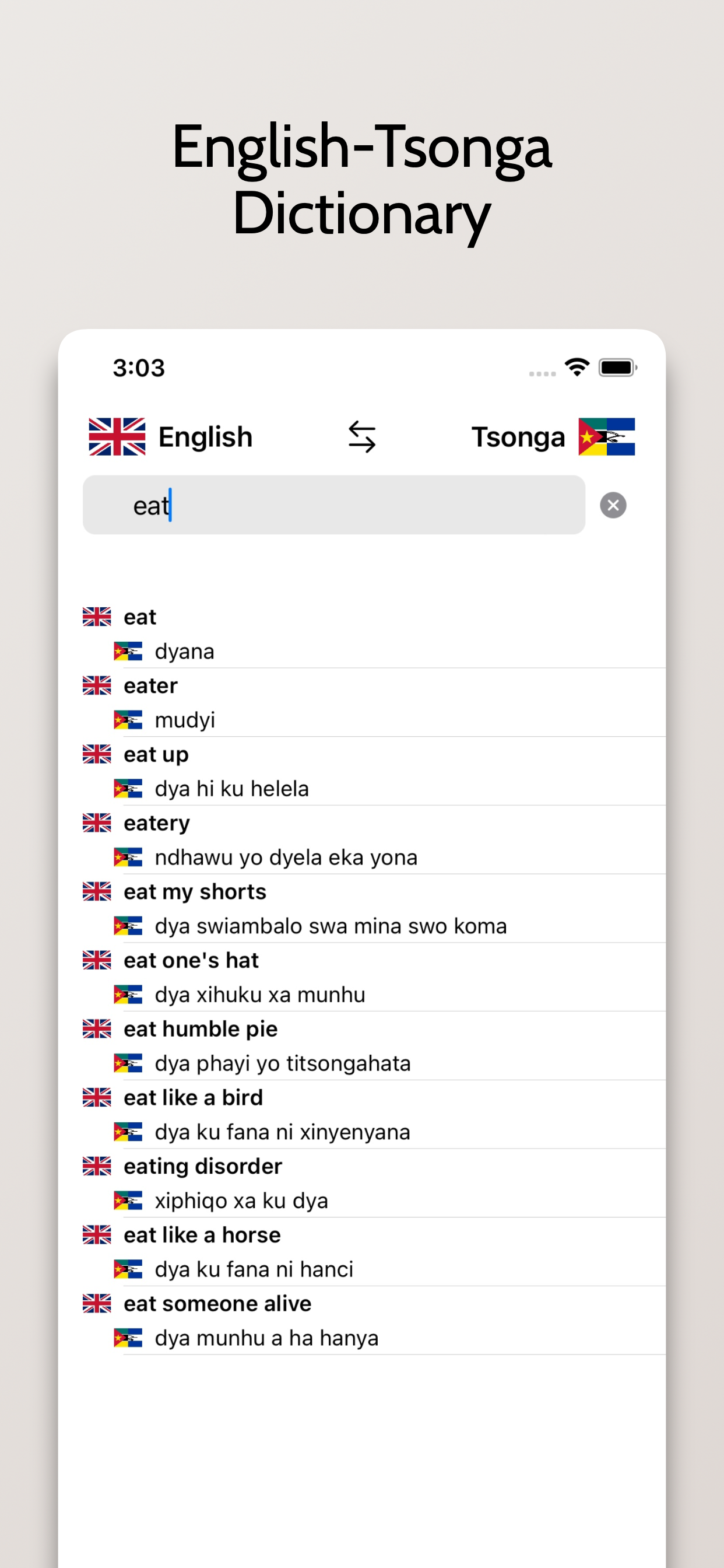Select translation 'dya ku fana ni hanci'
Viewport: 724px width, 1568px height.
click(254, 1269)
